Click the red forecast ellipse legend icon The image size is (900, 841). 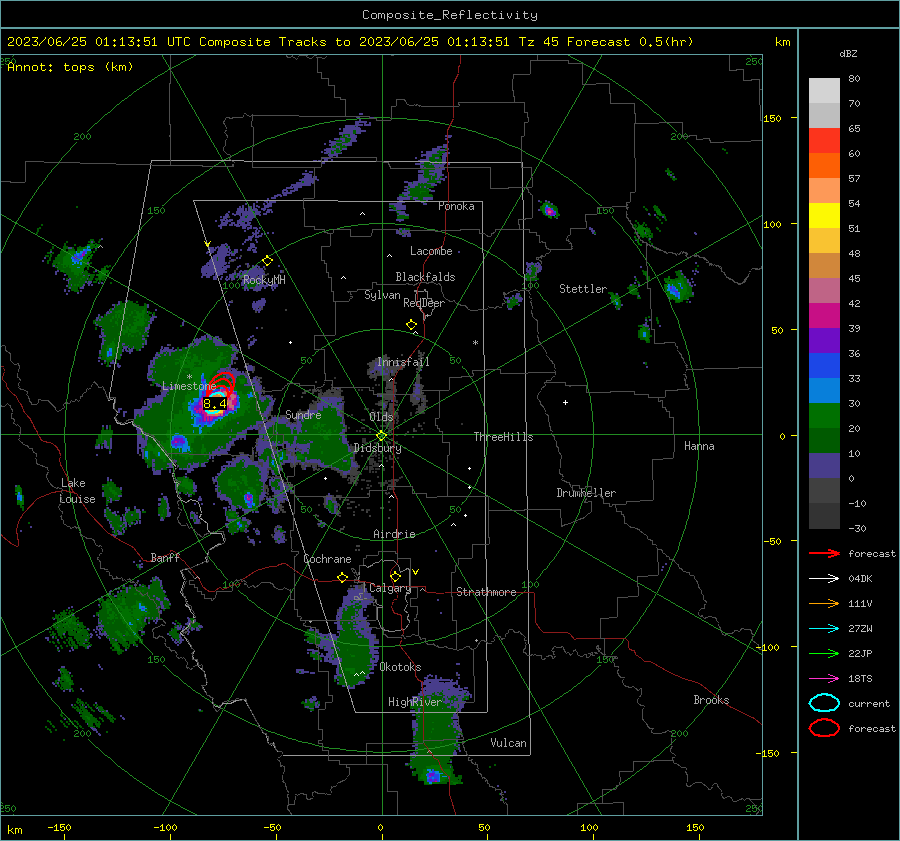coord(824,728)
